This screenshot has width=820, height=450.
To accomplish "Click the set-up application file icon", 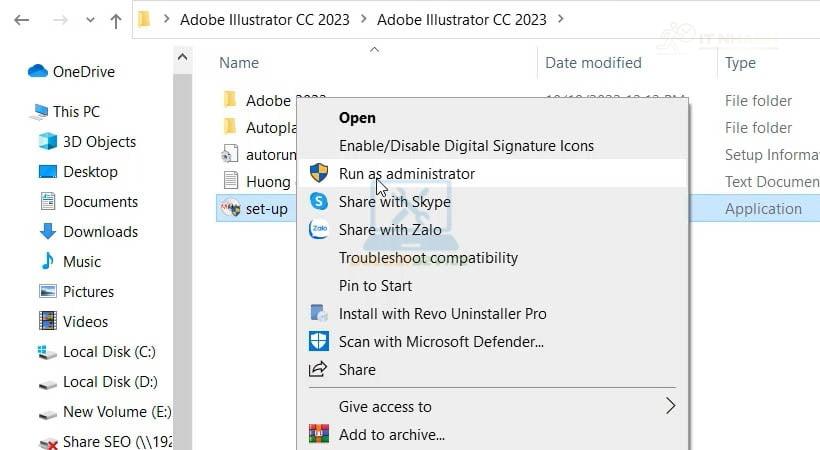I will click(230, 209).
